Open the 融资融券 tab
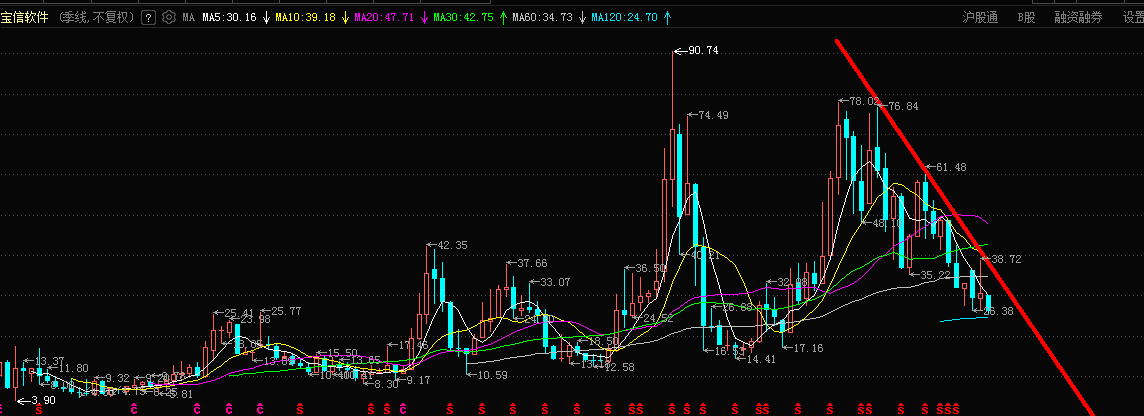 click(1078, 18)
